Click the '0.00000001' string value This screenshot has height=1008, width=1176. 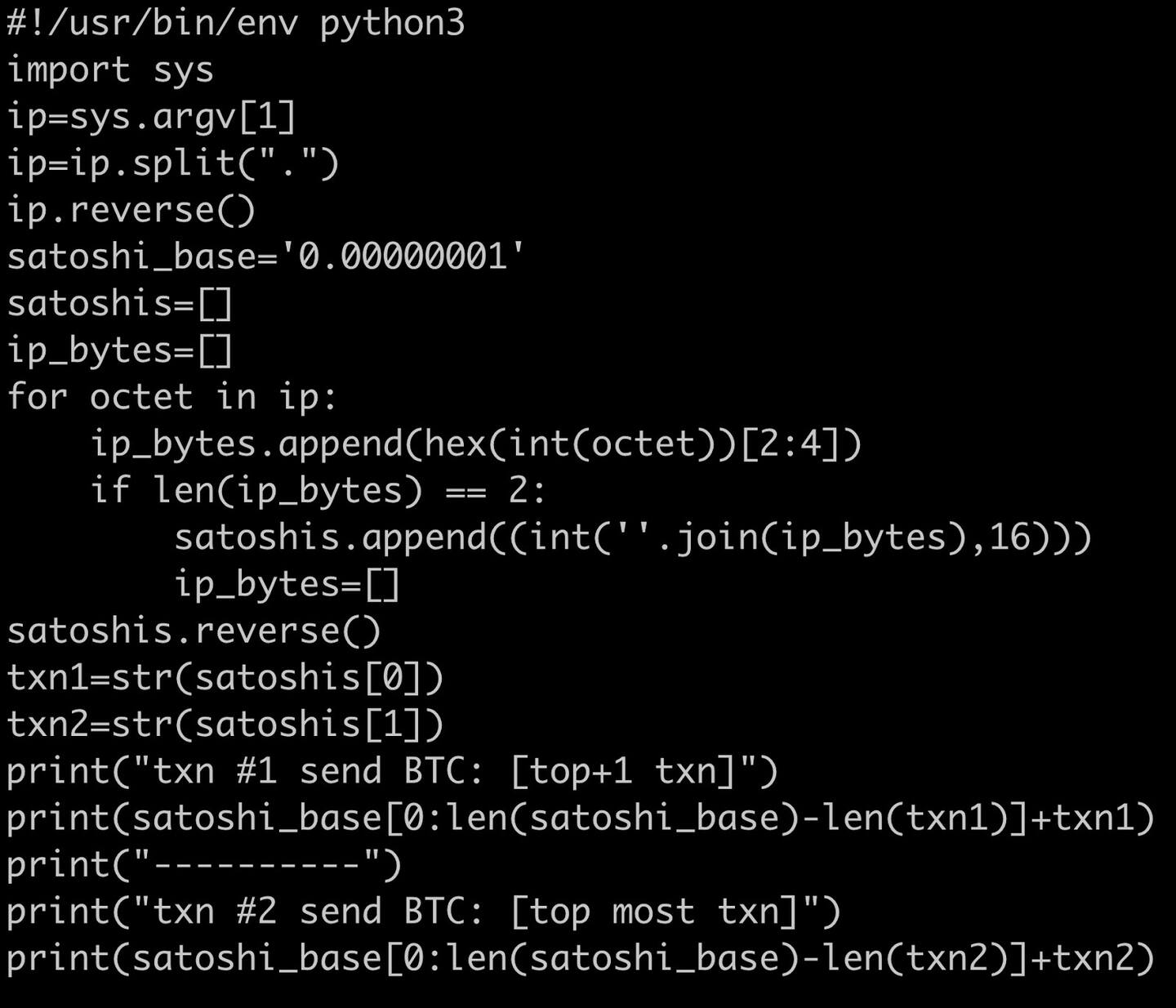pos(403,256)
